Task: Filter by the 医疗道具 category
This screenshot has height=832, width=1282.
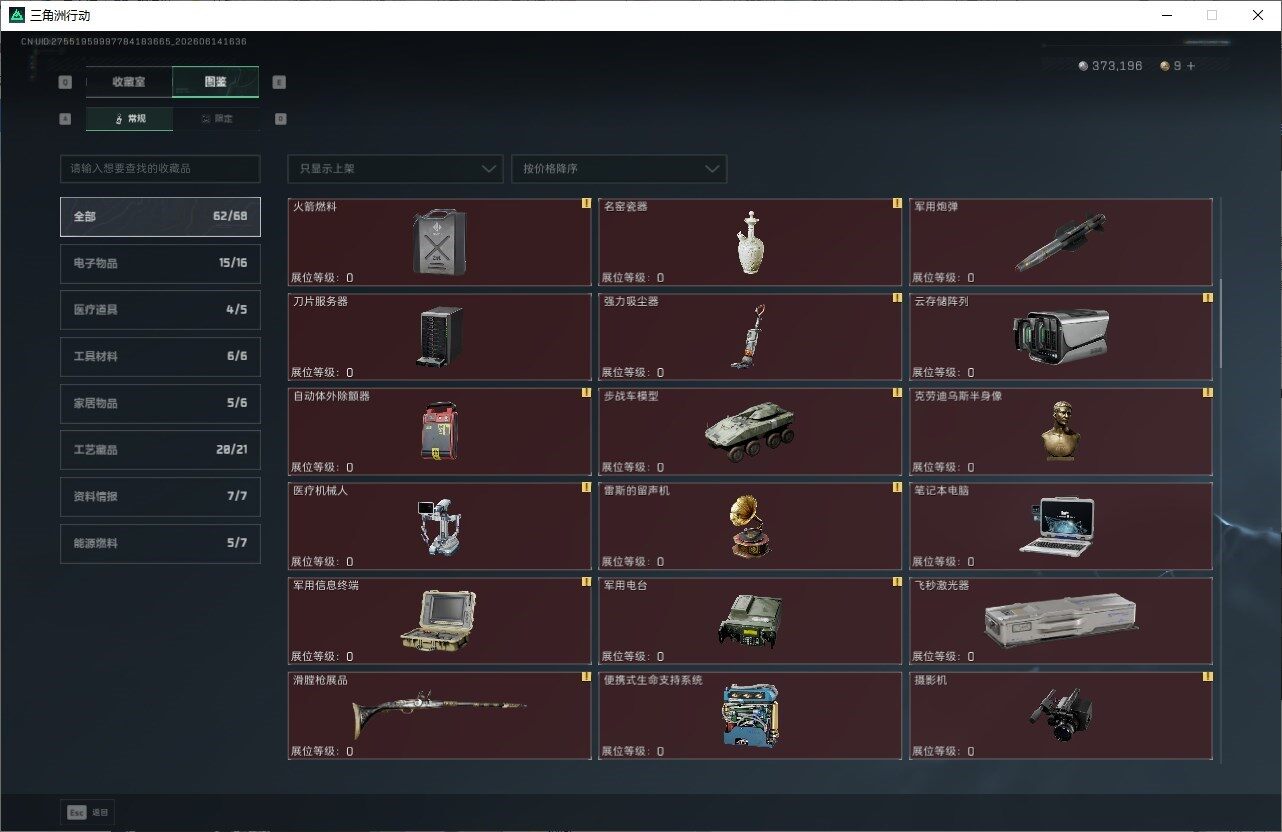Action: pos(160,310)
